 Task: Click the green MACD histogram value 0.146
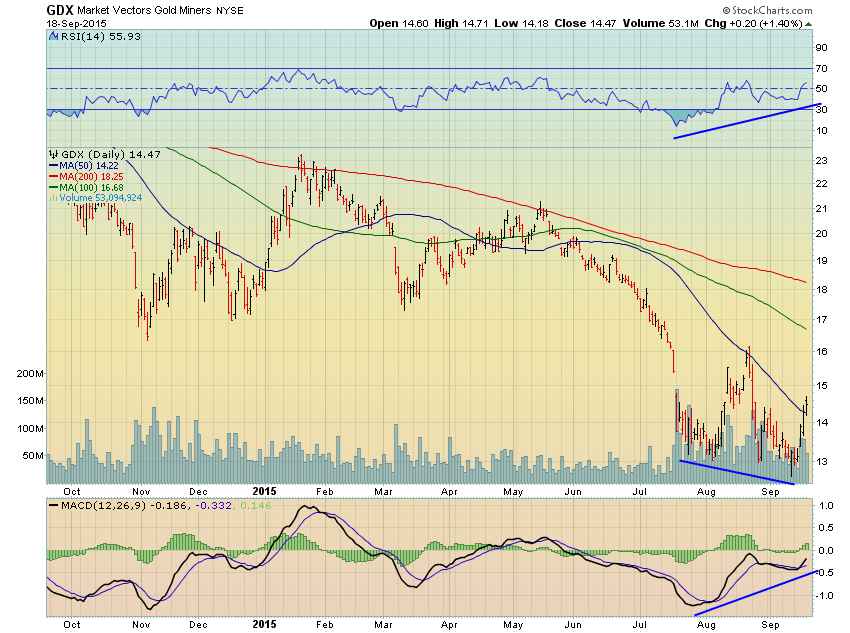255,506
